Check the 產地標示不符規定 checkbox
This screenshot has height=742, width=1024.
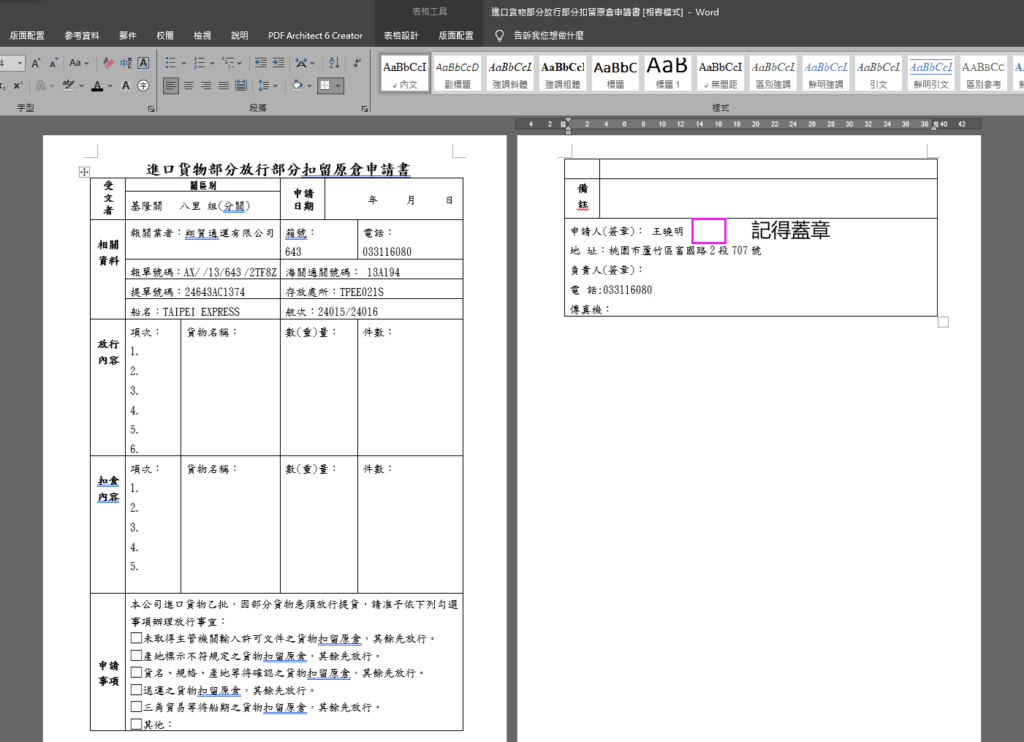click(x=136, y=655)
